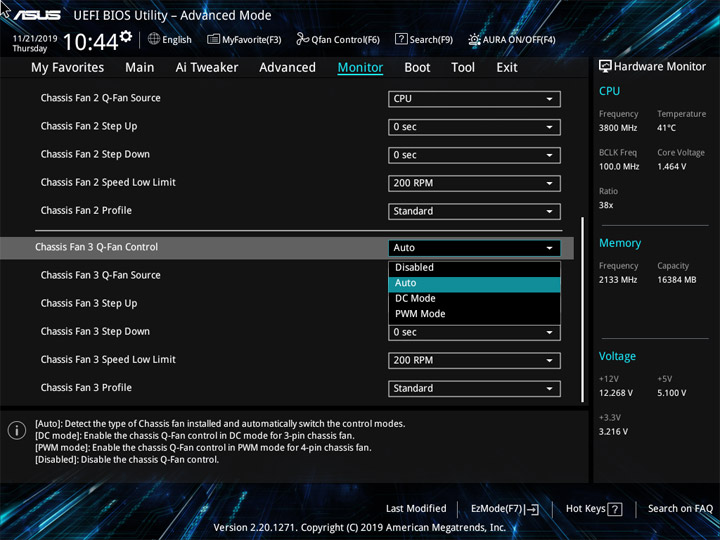The width and height of the screenshot is (720, 540).
Task: Choose PWM Mode option
Action: click(x=474, y=314)
